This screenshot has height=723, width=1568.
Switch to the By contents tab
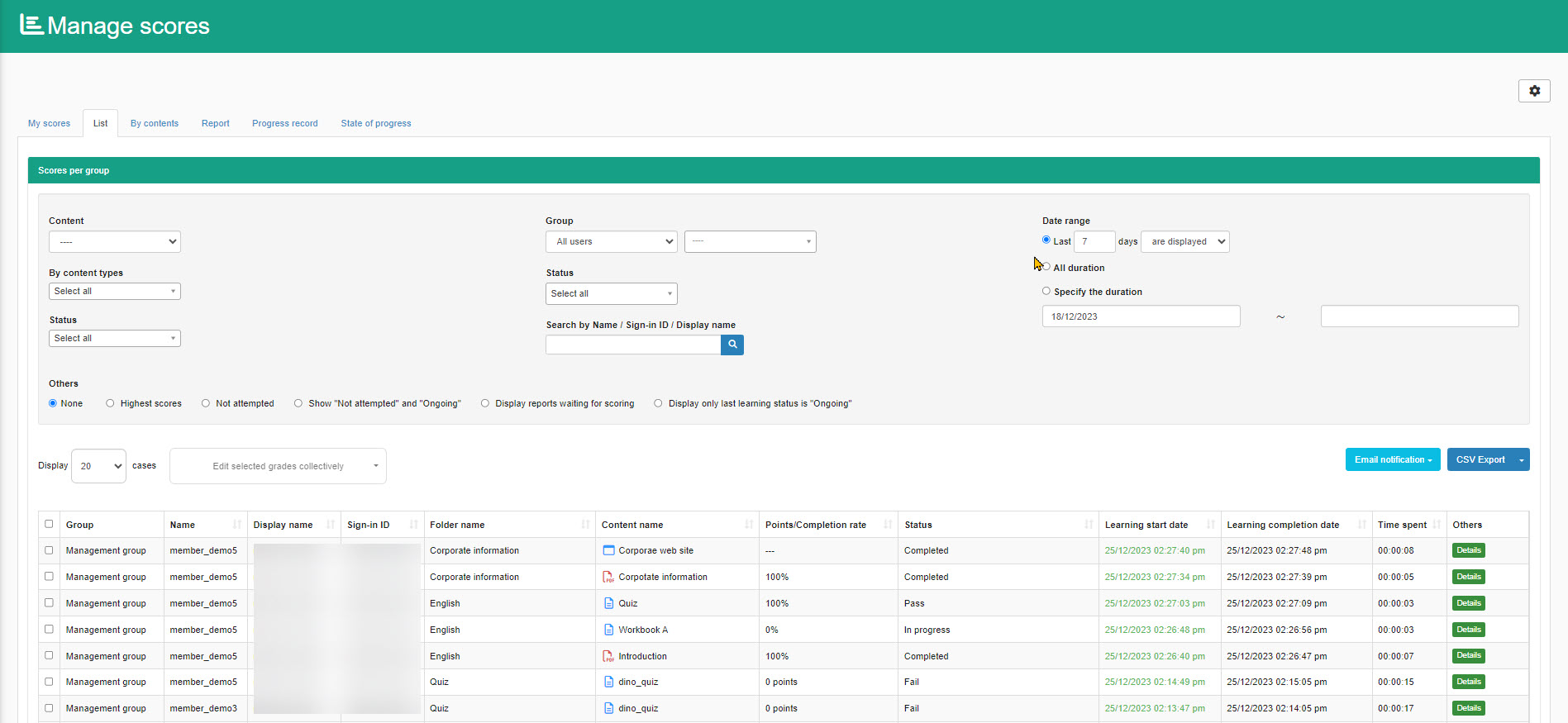click(x=154, y=123)
